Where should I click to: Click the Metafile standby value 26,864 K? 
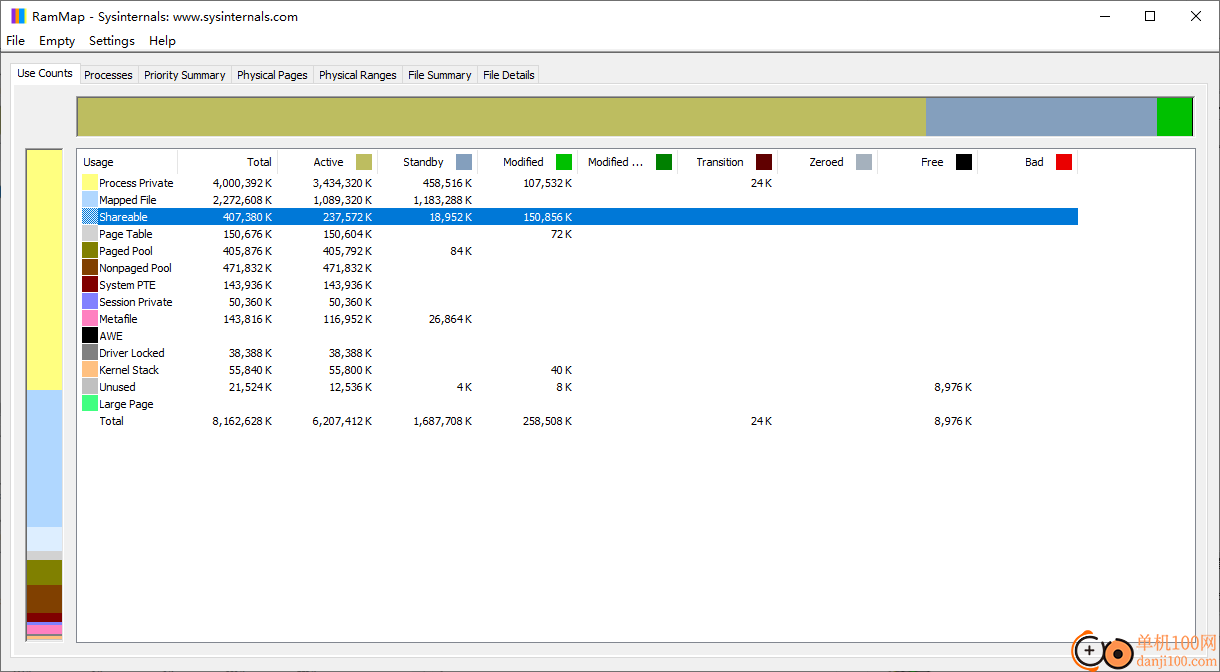click(x=450, y=319)
